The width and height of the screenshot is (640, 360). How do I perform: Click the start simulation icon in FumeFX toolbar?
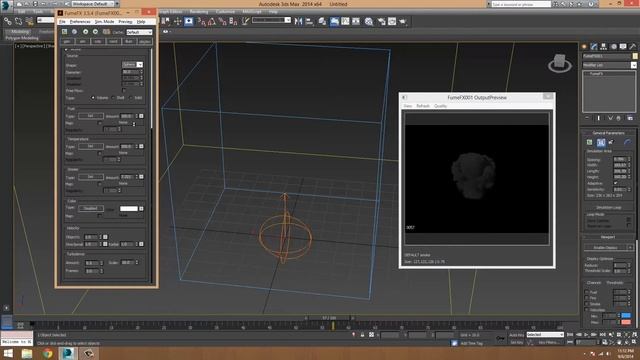(x=85, y=31)
